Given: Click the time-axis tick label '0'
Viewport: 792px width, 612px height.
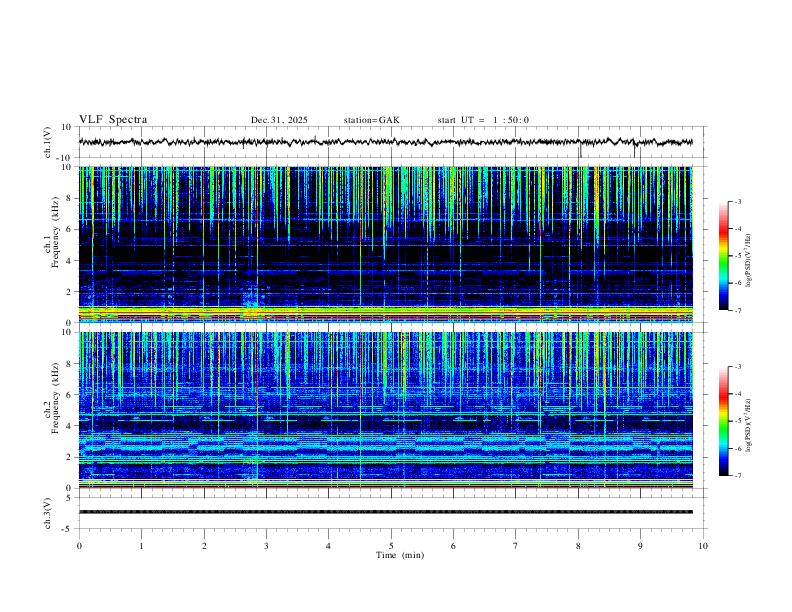Looking at the screenshot, I should pos(79,546).
